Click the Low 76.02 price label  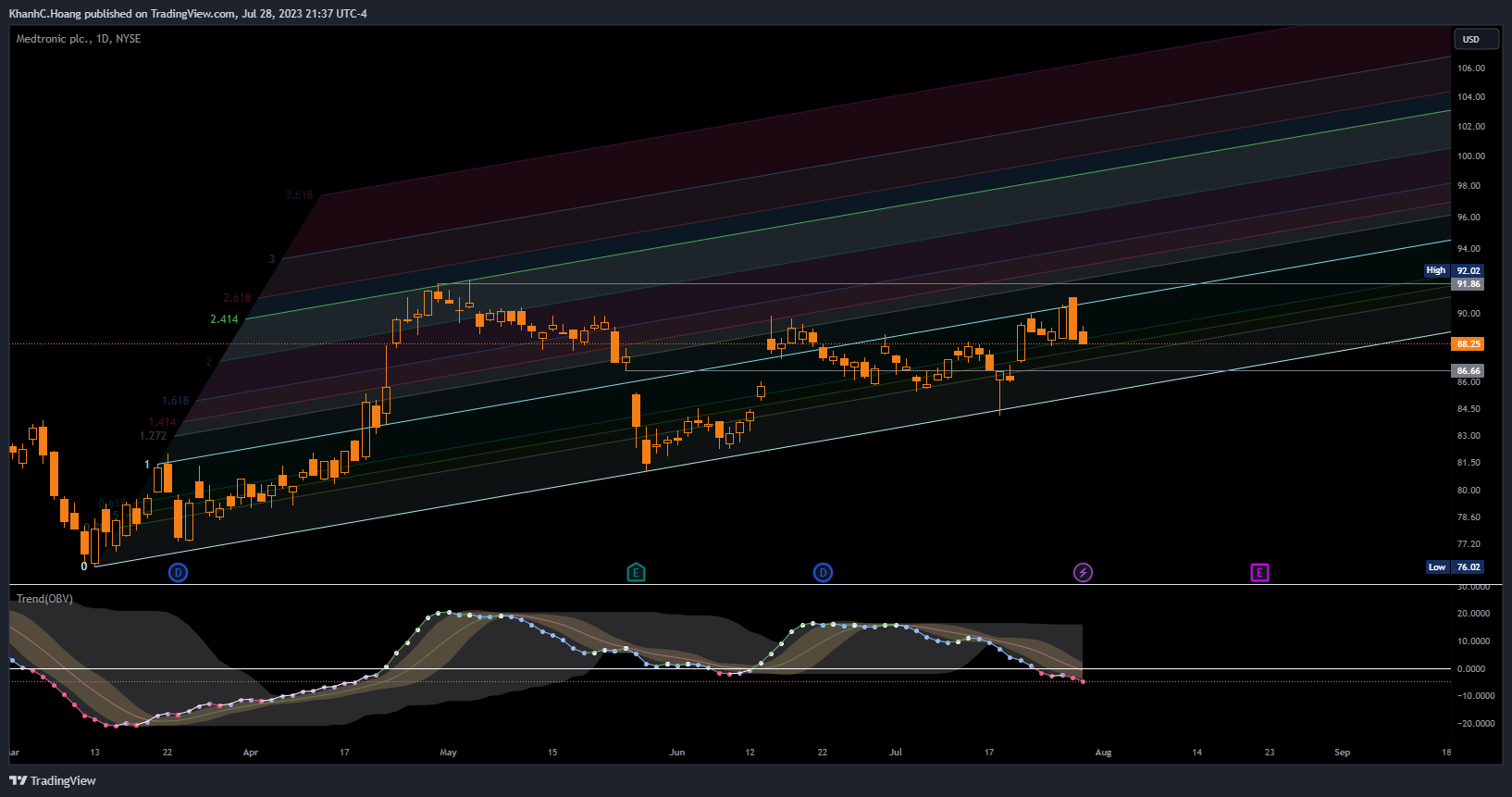click(1455, 567)
